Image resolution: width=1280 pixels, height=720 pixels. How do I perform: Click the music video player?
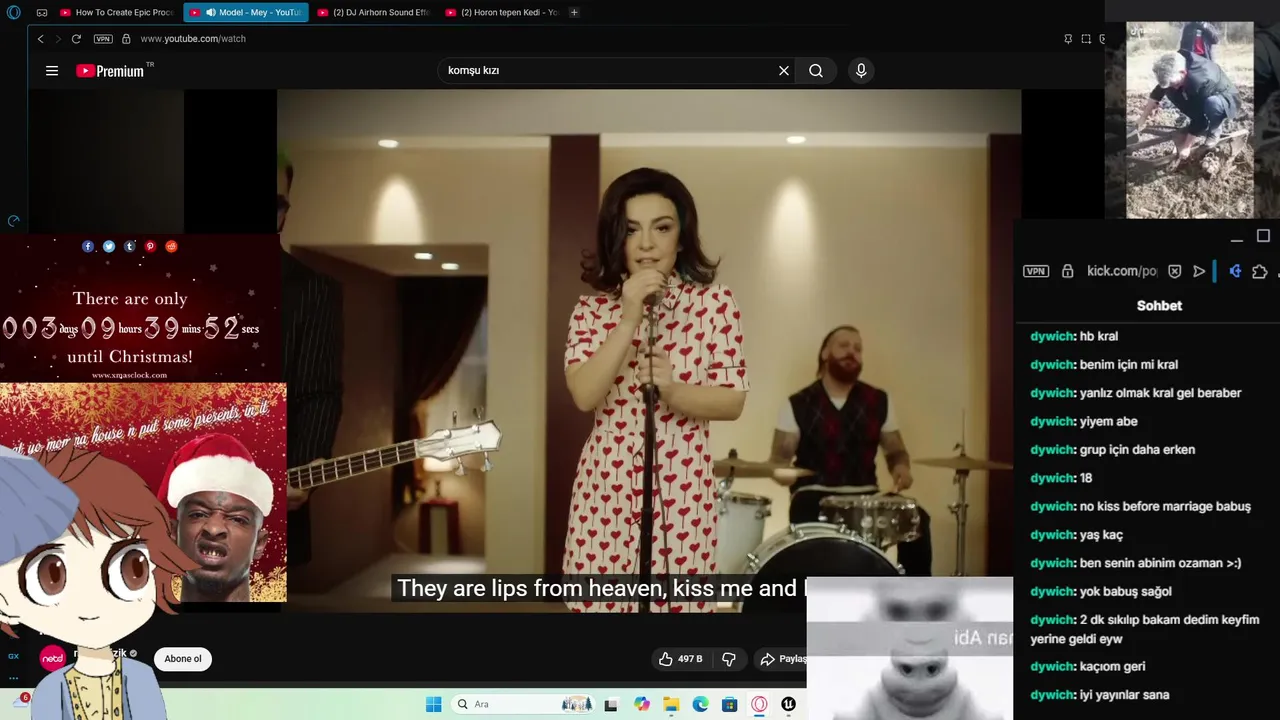click(648, 350)
